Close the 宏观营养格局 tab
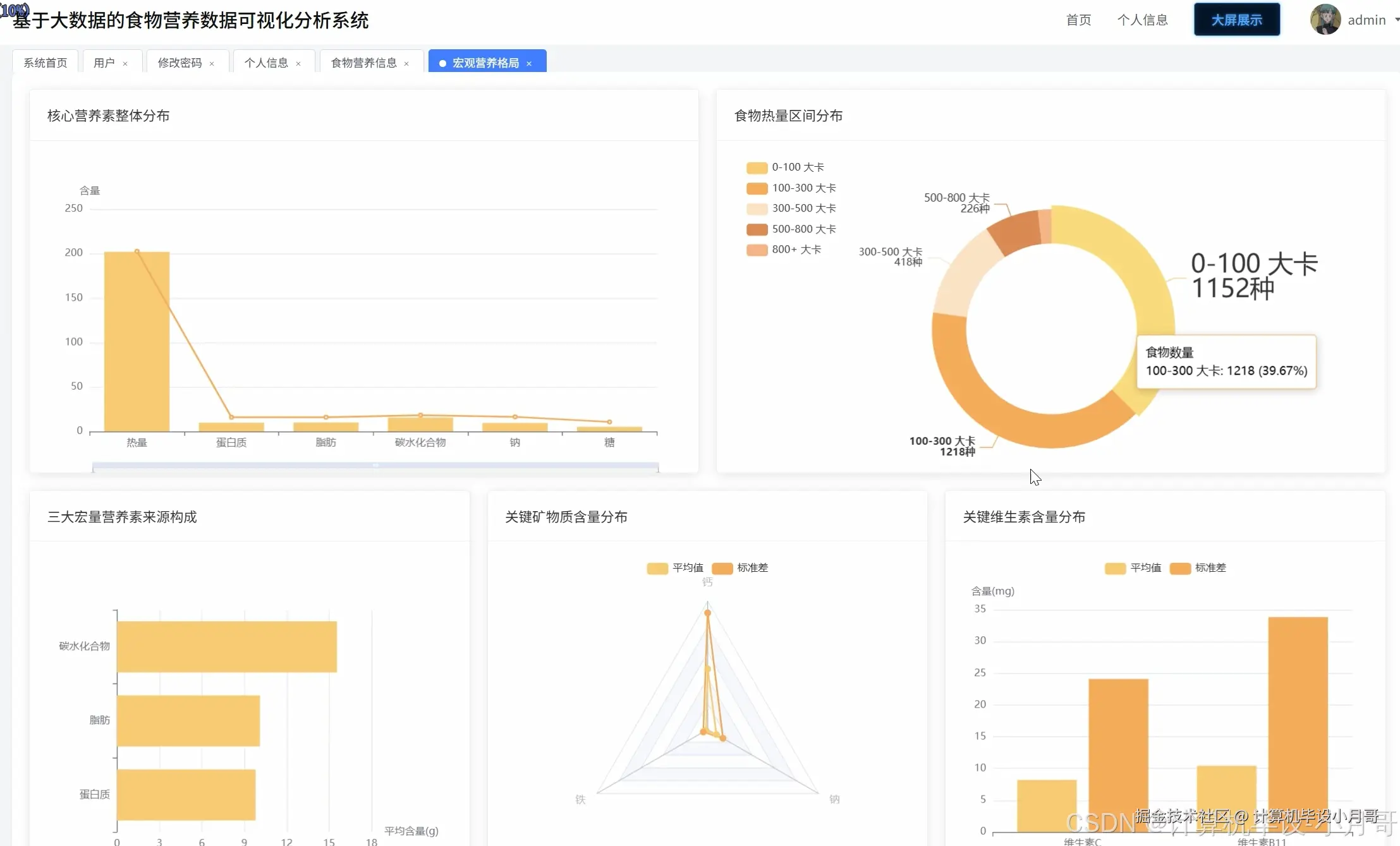The width and height of the screenshot is (1400, 846). [x=529, y=62]
